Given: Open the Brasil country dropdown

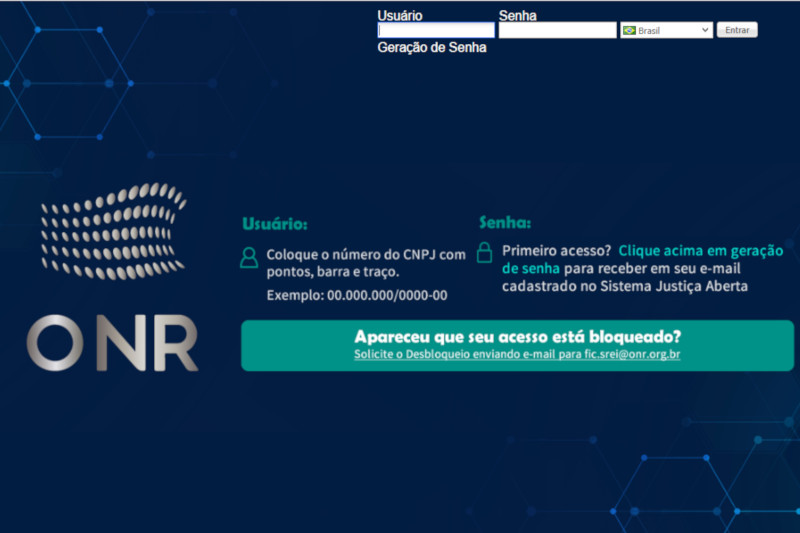Looking at the screenshot, I should [666, 30].
